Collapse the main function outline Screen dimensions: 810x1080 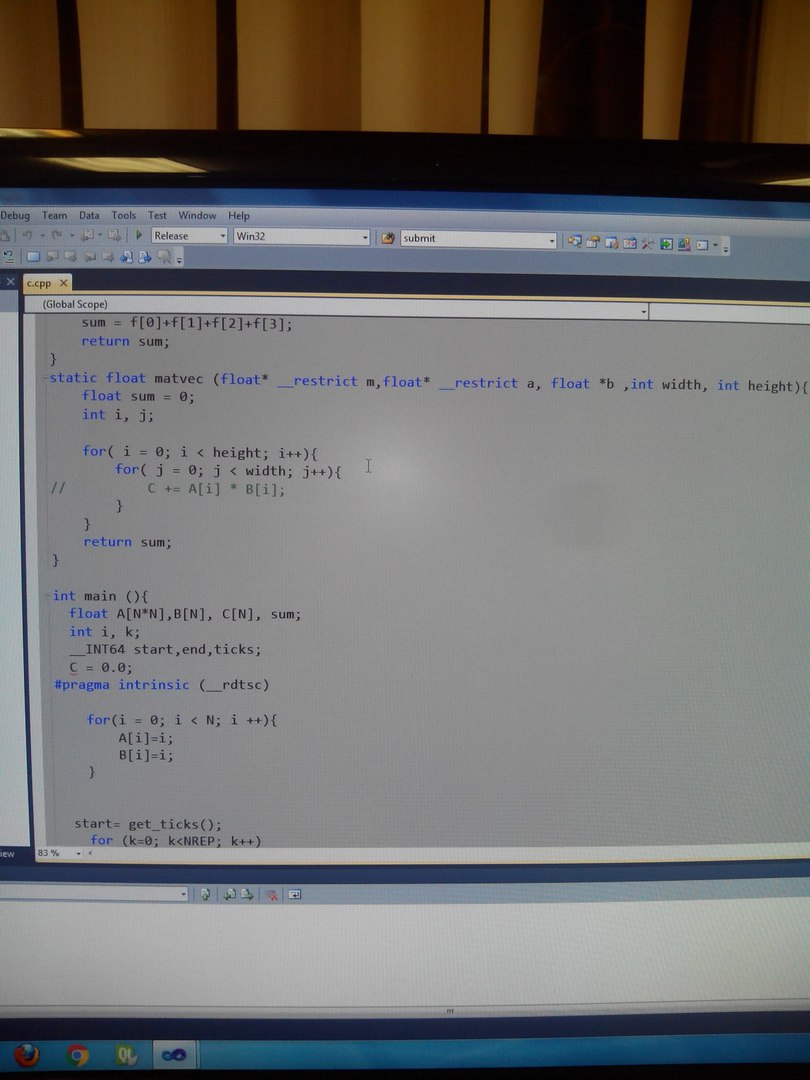click(47, 596)
